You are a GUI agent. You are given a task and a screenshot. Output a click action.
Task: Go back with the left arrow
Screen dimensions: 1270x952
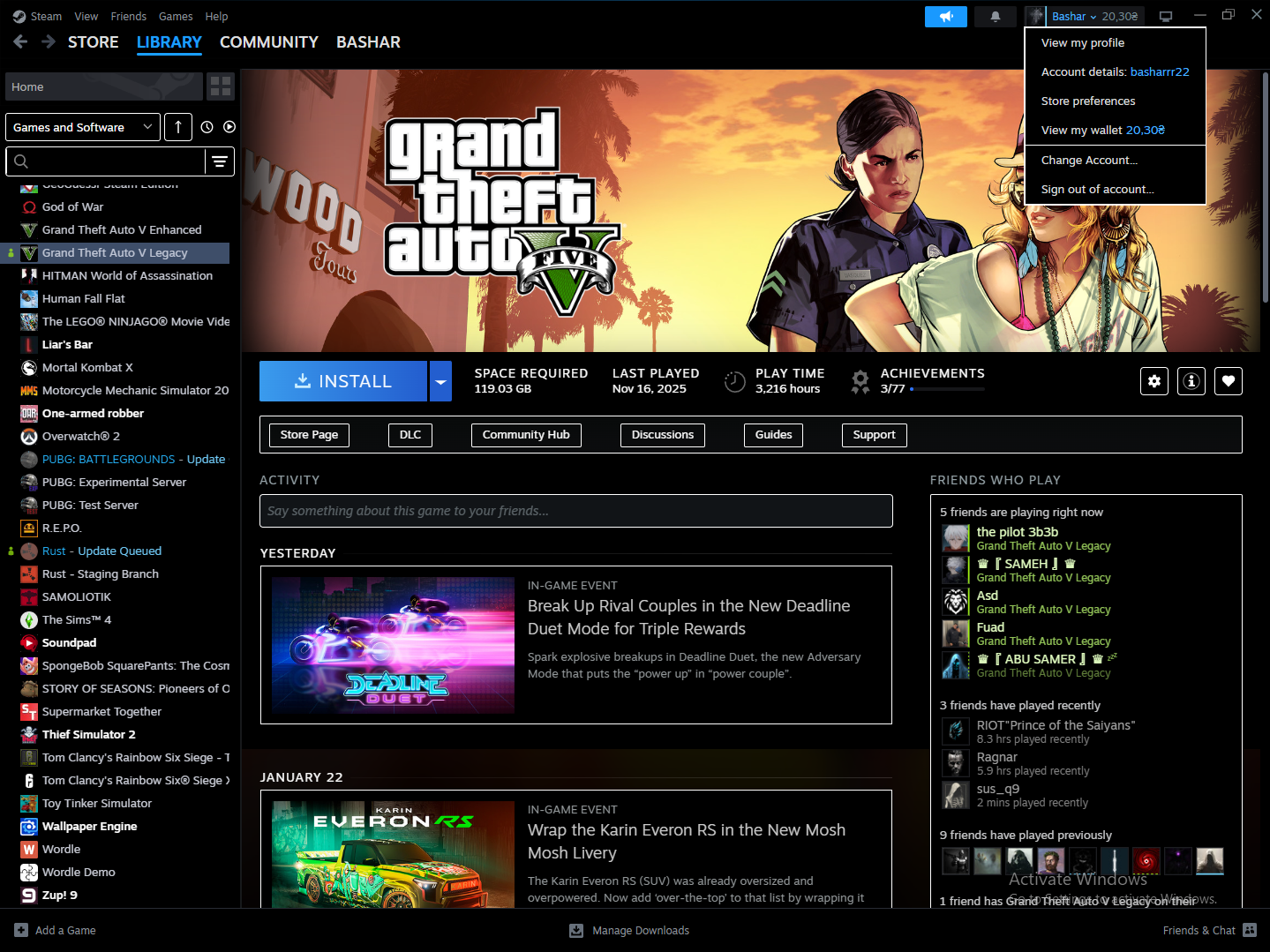(x=20, y=41)
